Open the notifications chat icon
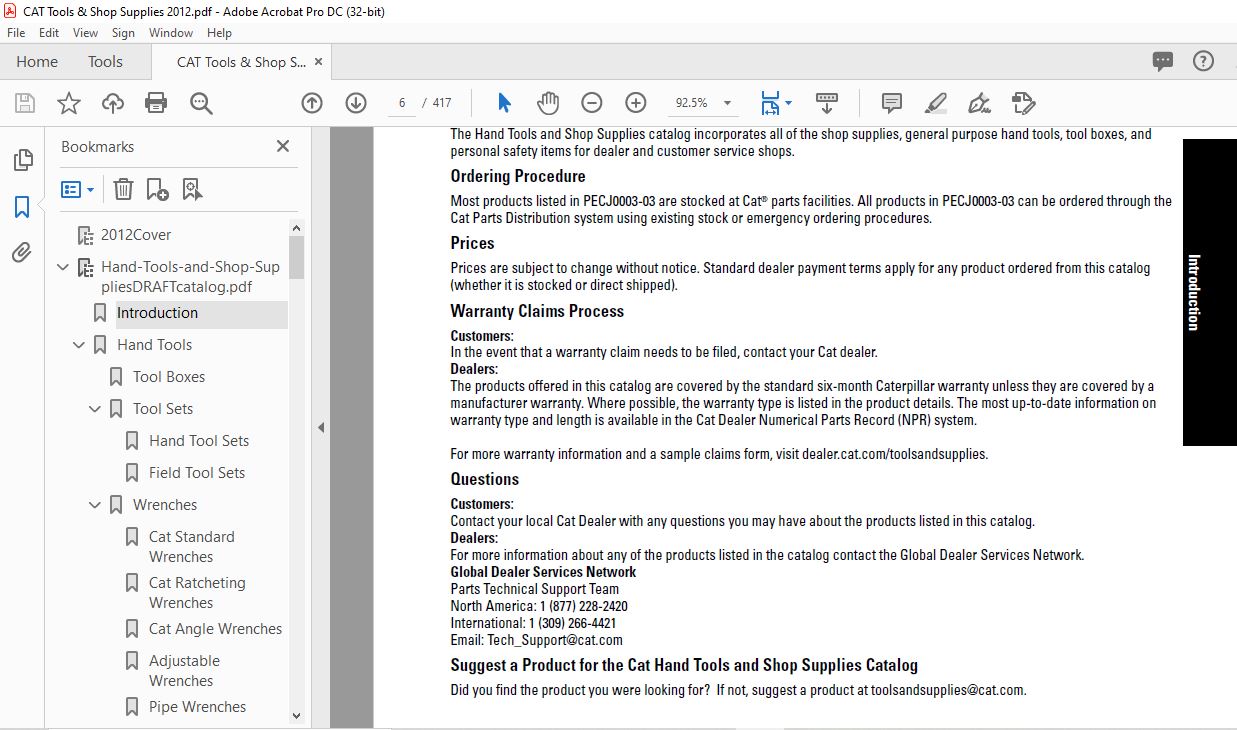 click(1163, 61)
